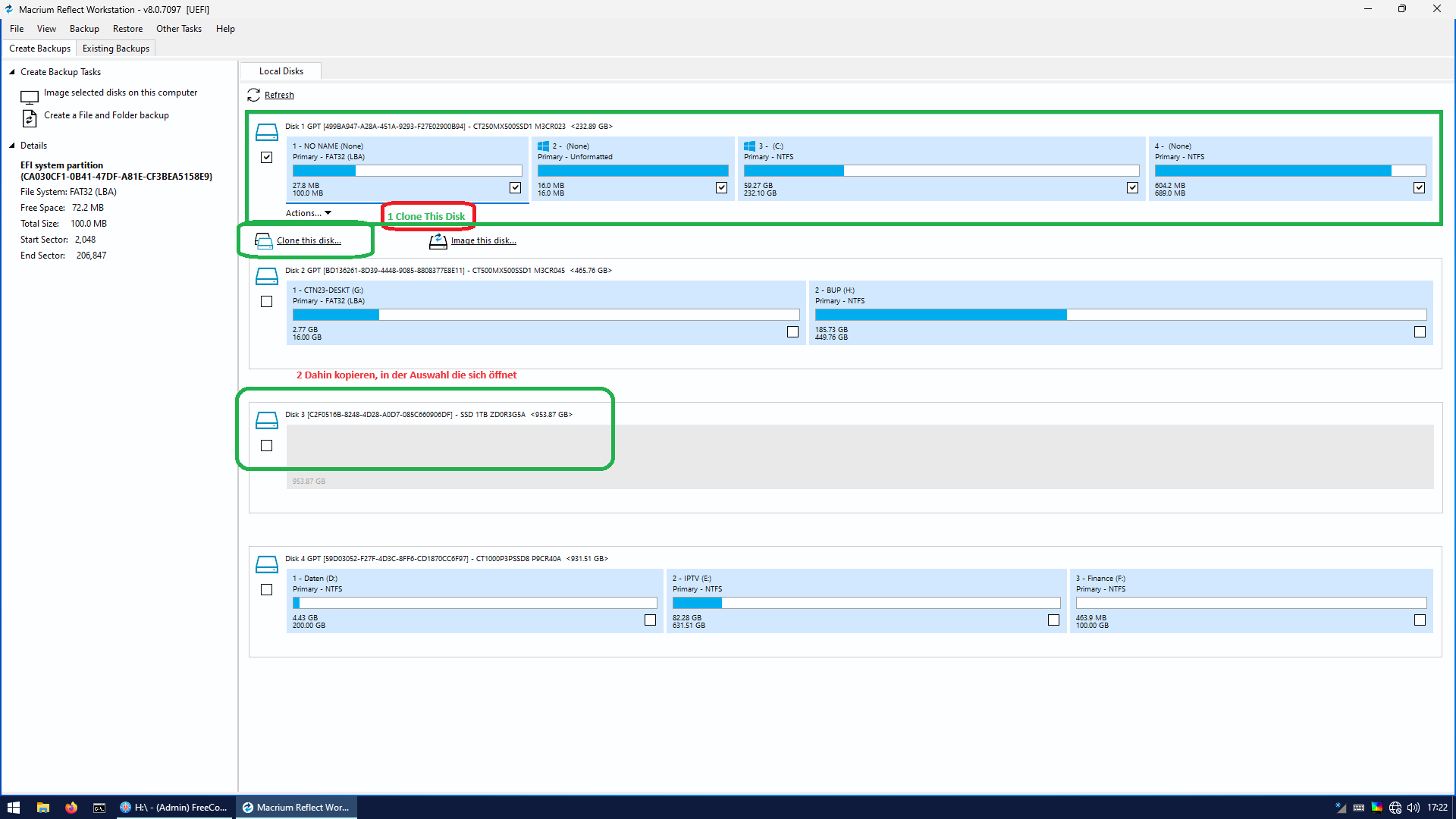Click the Clone this disk icon
The image size is (1456, 819).
[263, 241]
